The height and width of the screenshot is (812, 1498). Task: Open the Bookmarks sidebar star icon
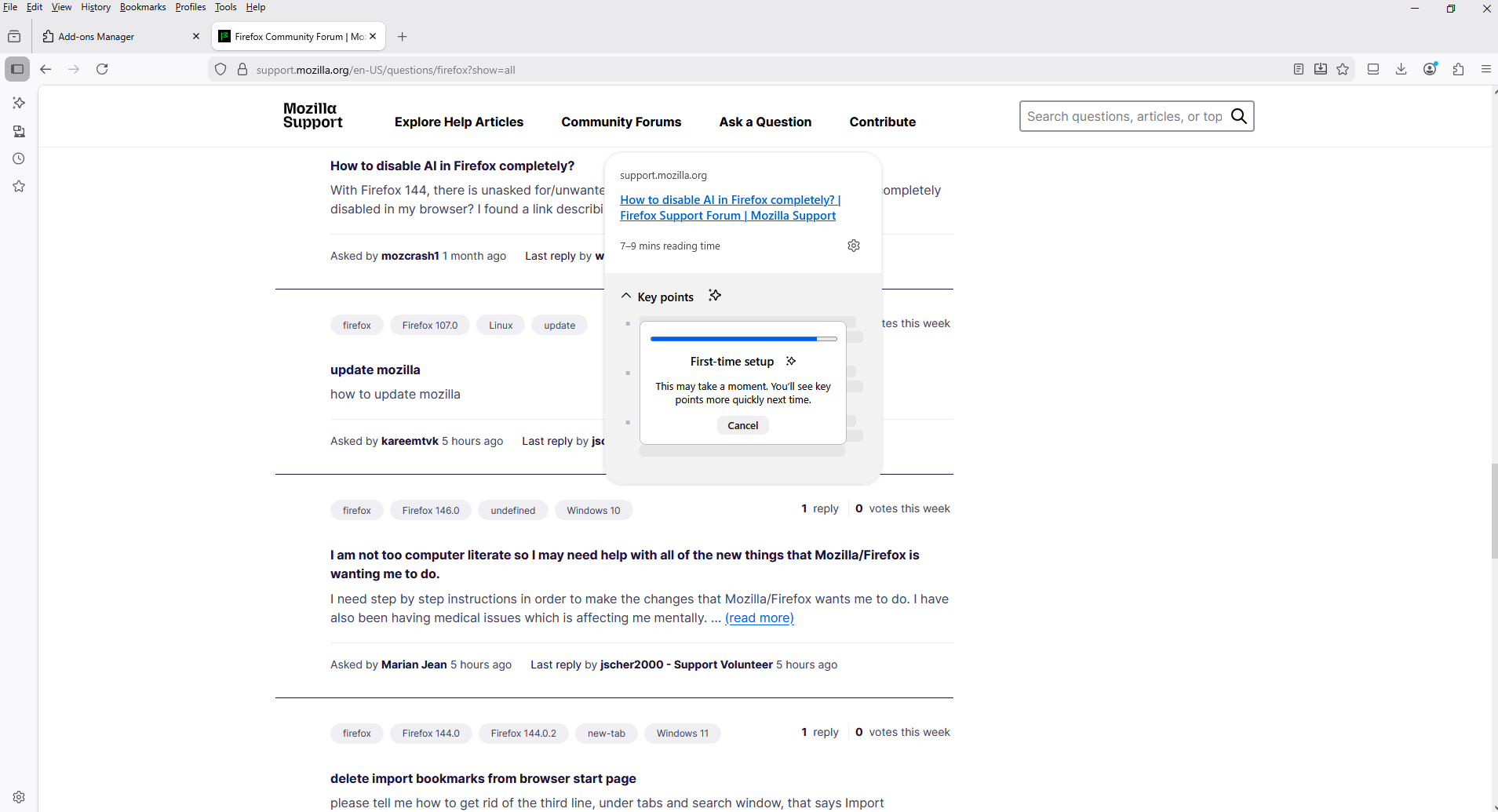pos(19,187)
